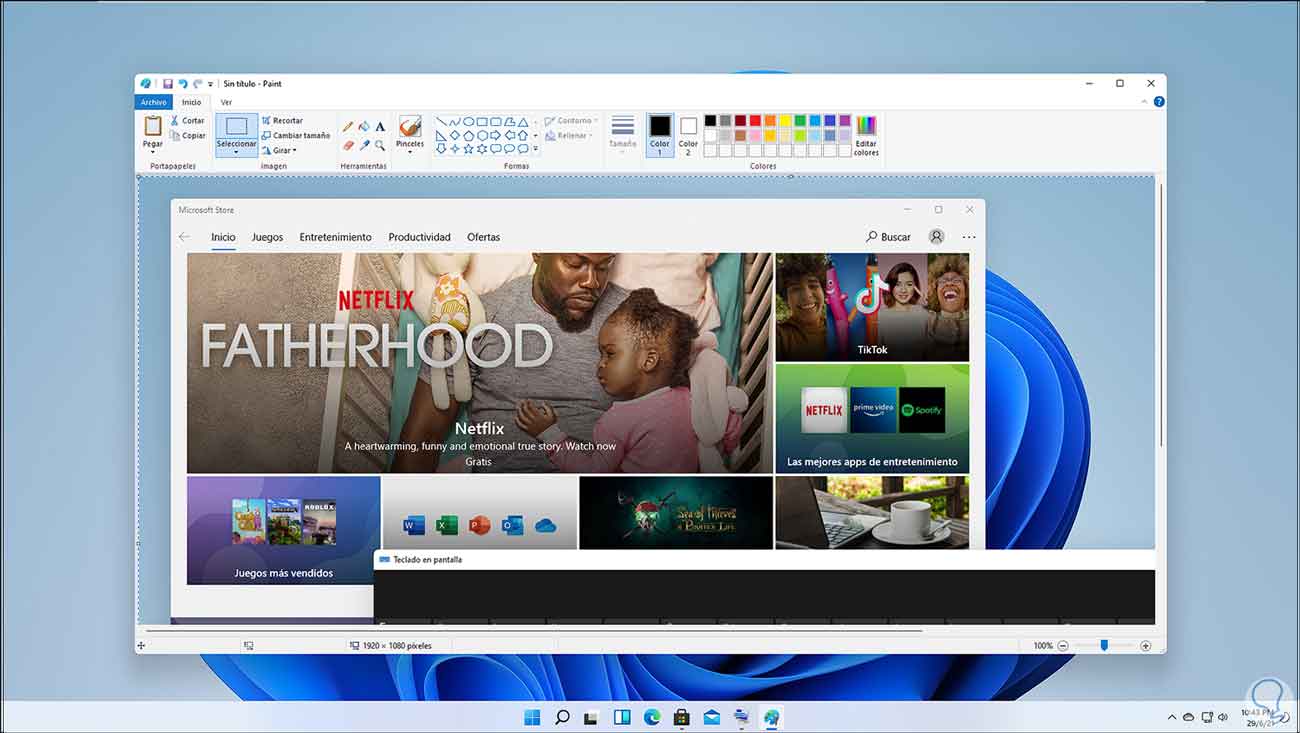Pick the yellow color swatch
1300x733 pixels.
[785, 121]
